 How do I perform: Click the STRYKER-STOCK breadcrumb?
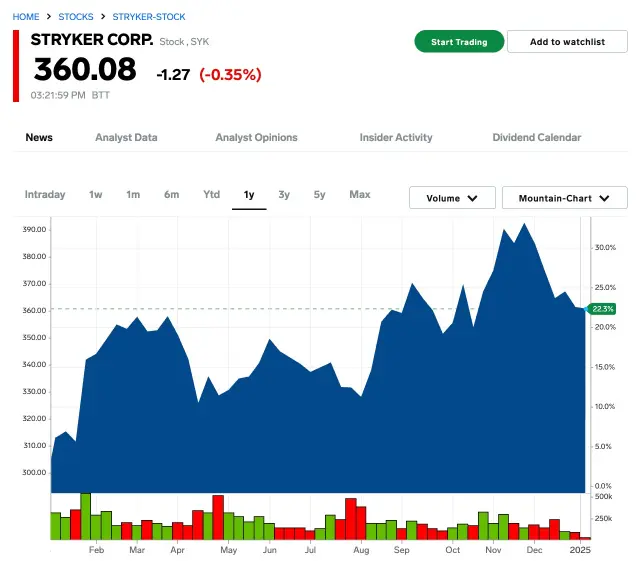pos(149,17)
